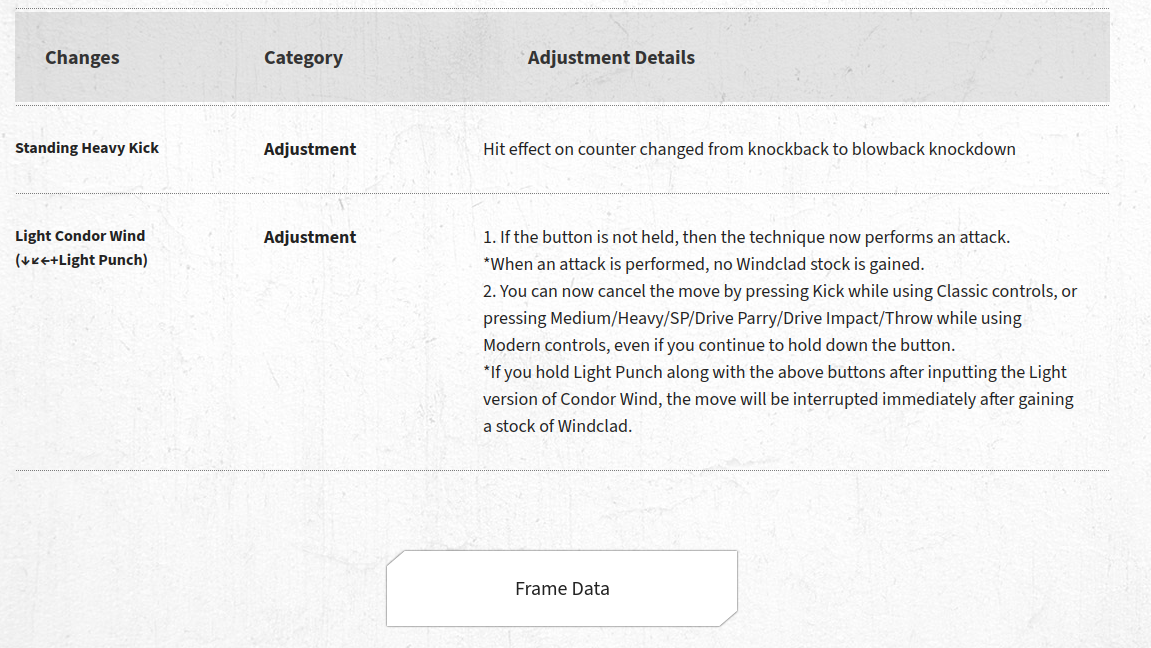
Task: Click the final line 'a stock of Windclad'
Action: pos(557,426)
